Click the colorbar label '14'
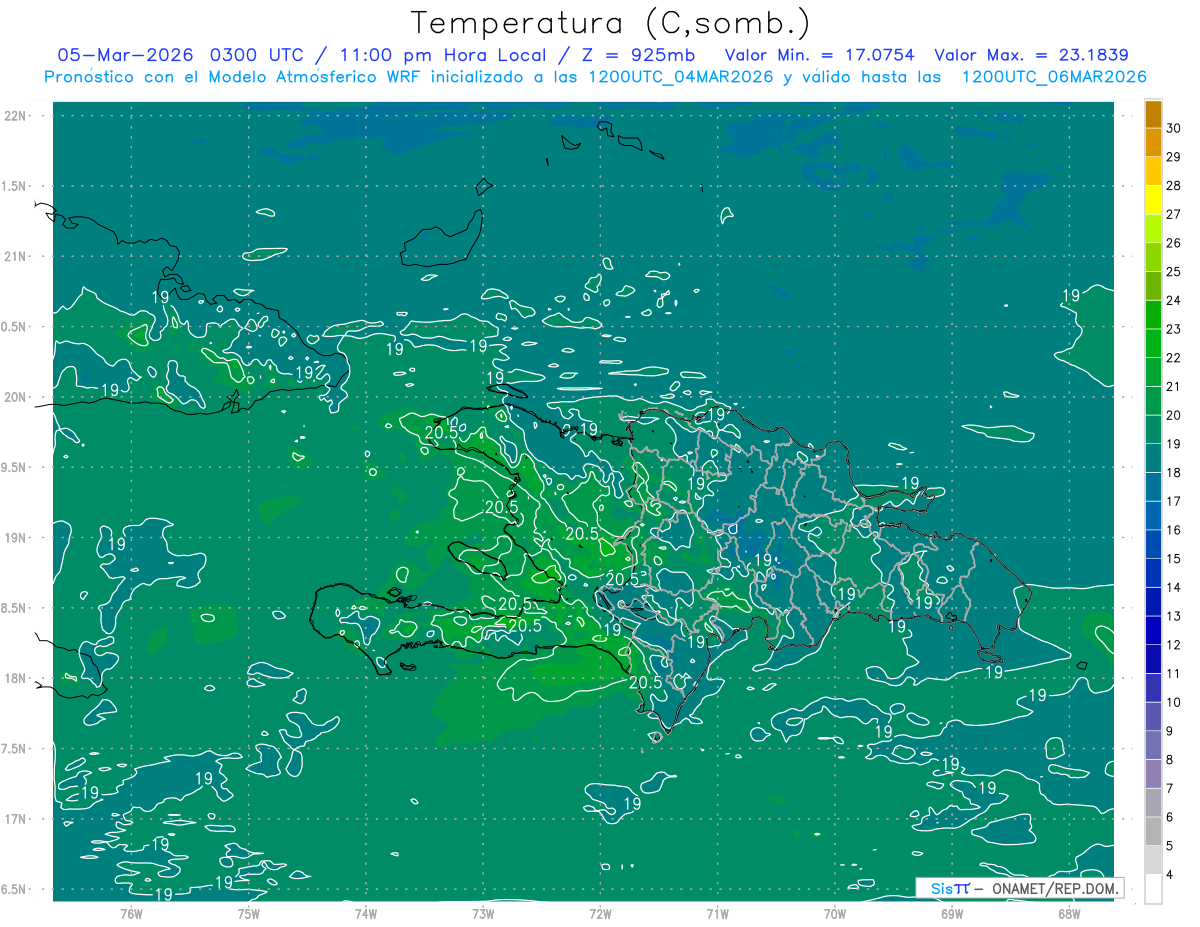1200x927 pixels. click(1174, 587)
